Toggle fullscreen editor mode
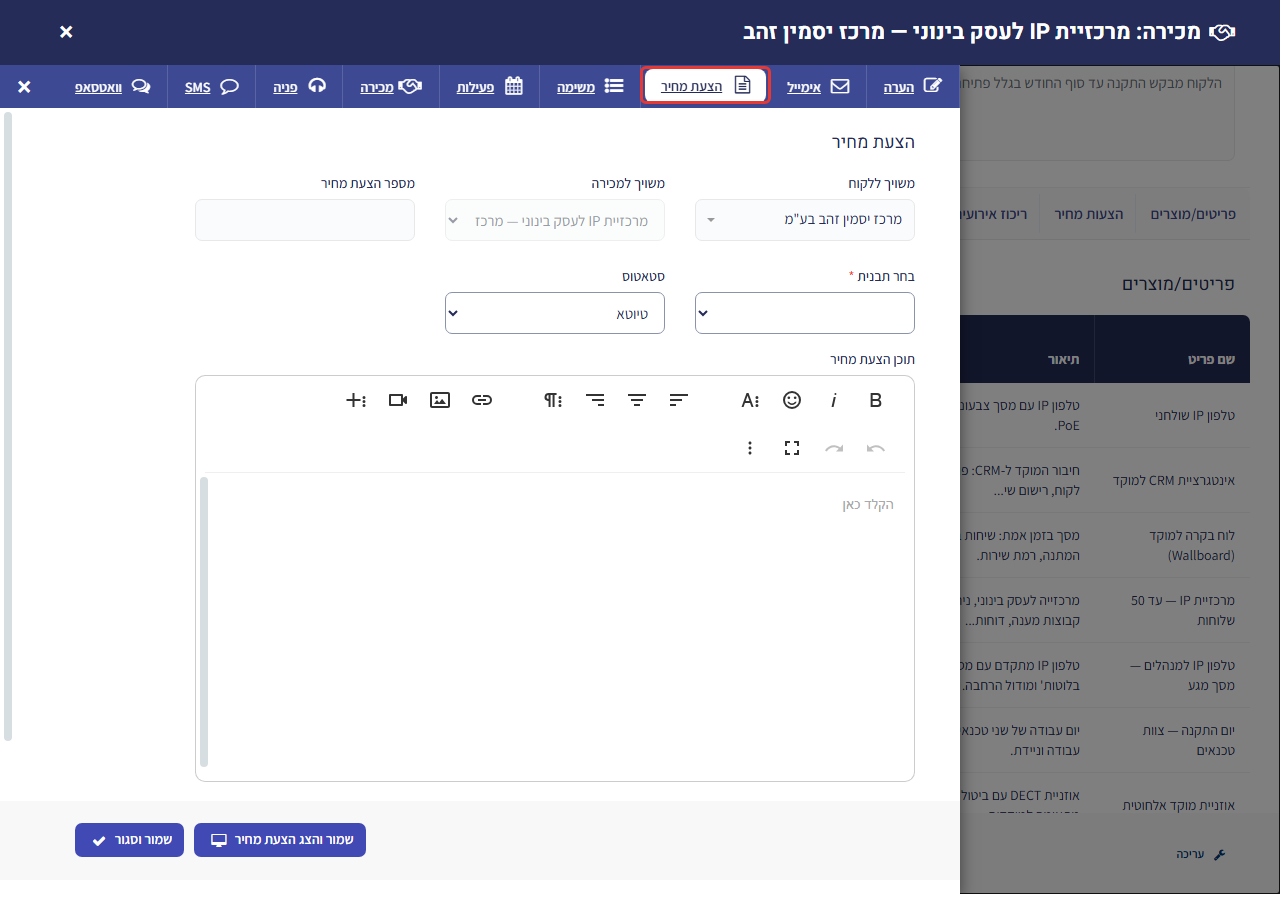The width and height of the screenshot is (1280, 900). coord(792,448)
